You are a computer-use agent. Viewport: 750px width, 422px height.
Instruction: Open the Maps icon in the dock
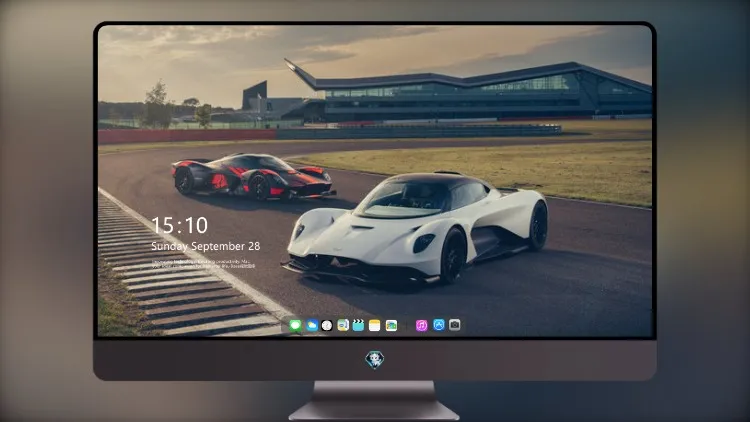343,325
